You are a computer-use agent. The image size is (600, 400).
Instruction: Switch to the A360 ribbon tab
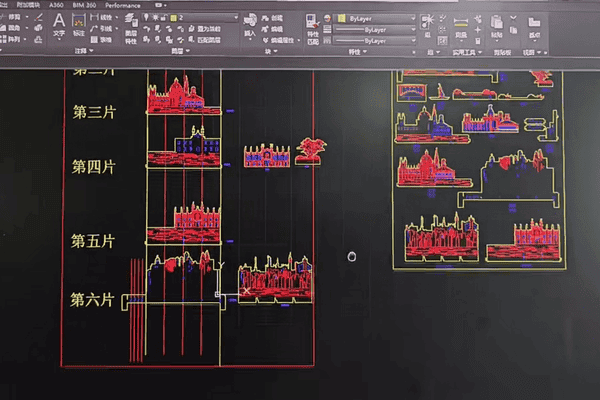pos(56,5)
